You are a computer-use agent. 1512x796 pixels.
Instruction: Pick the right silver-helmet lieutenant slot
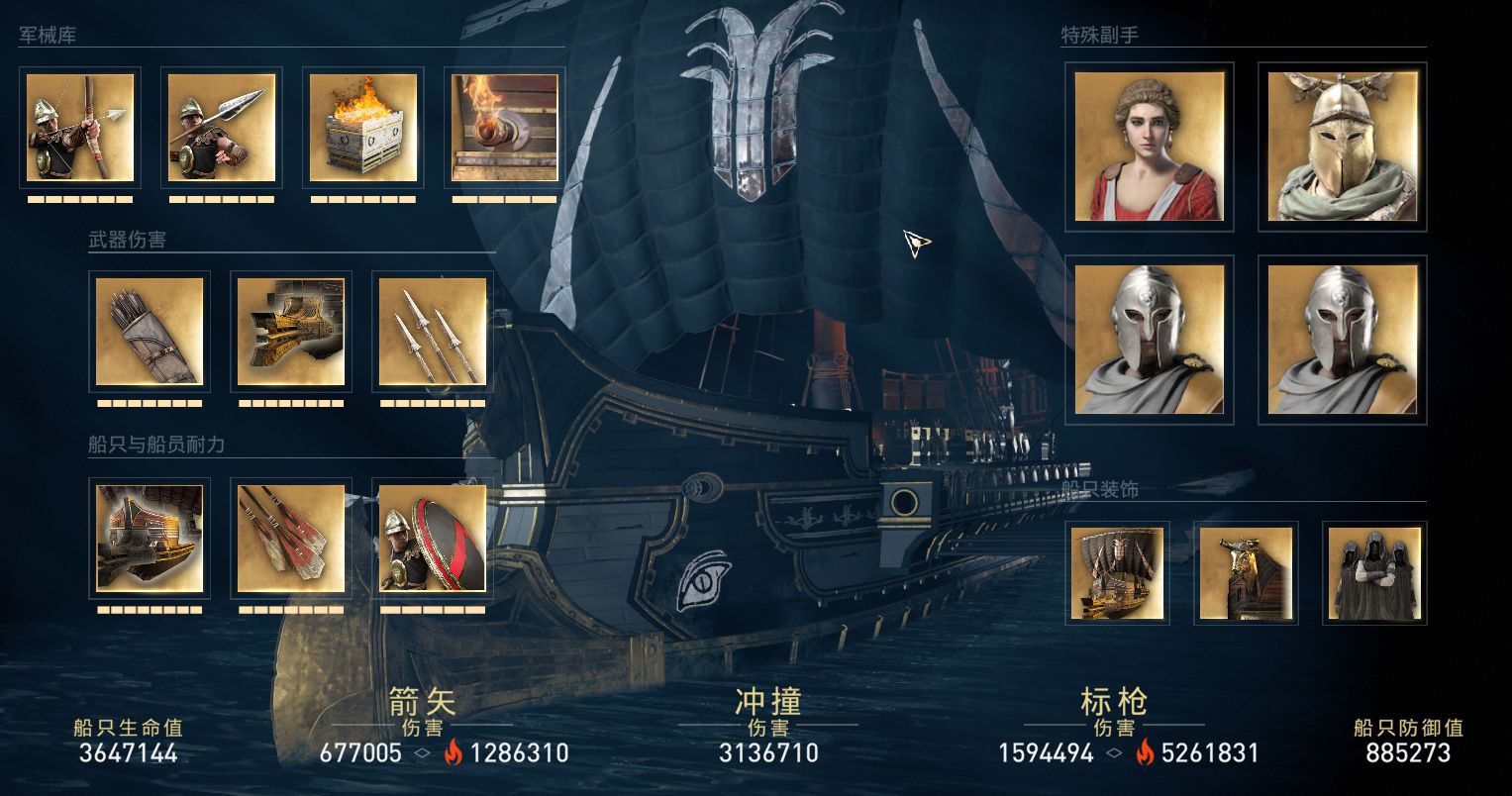click(1343, 340)
